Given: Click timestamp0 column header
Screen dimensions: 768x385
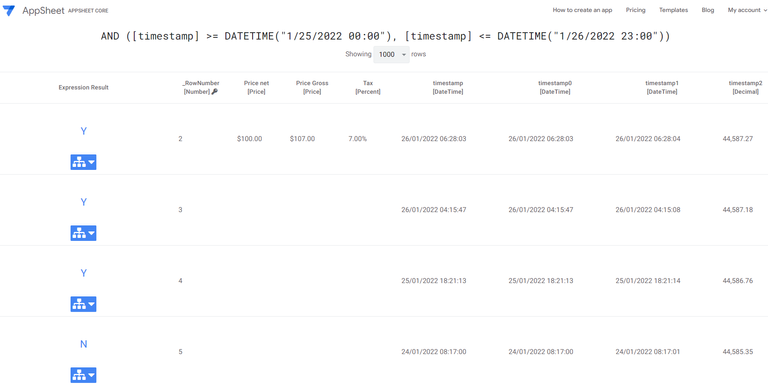Looking at the screenshot, I should 555,87.
